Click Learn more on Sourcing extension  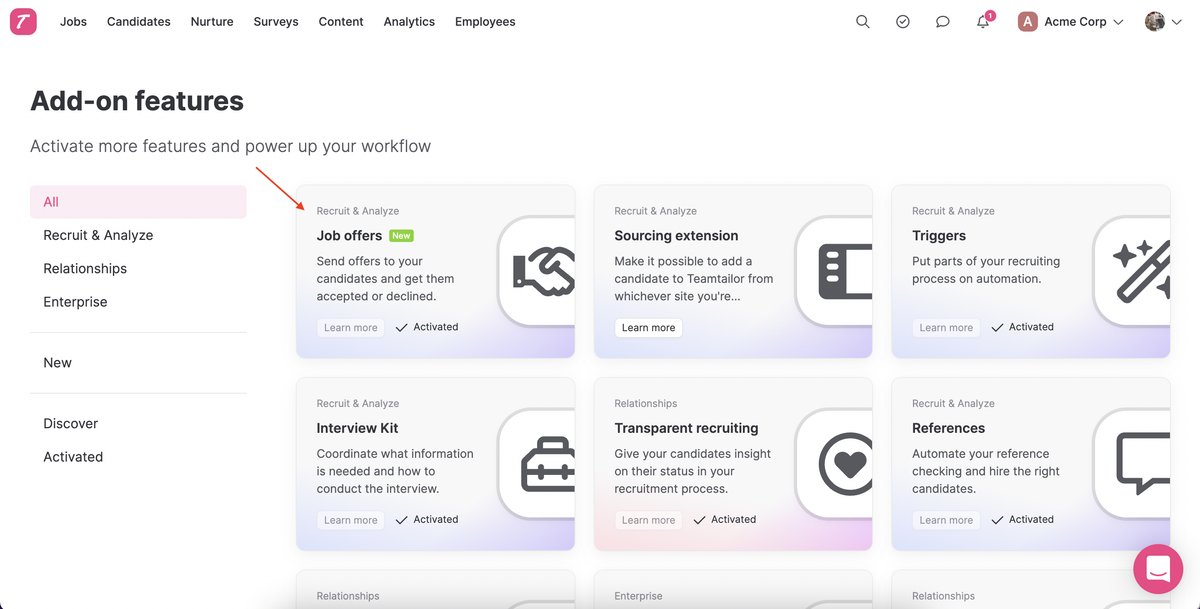point(648,328)
